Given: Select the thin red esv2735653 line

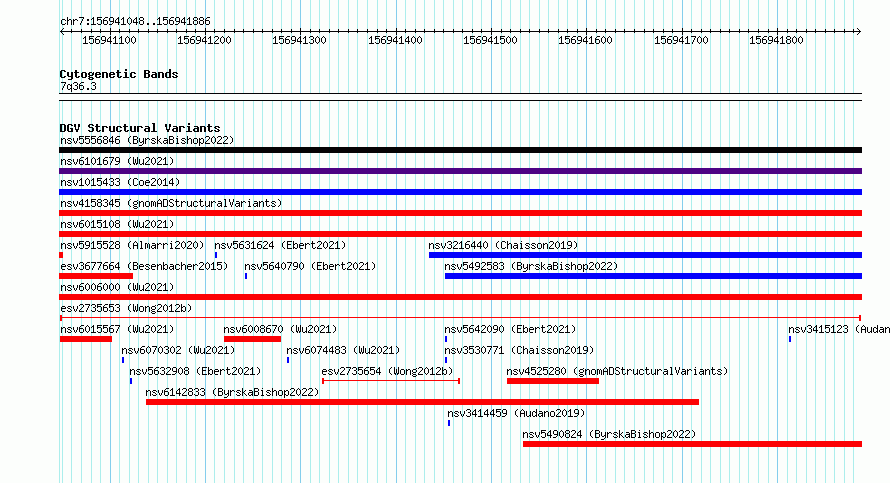Looking at the screenshot, I should coord(460,318).
